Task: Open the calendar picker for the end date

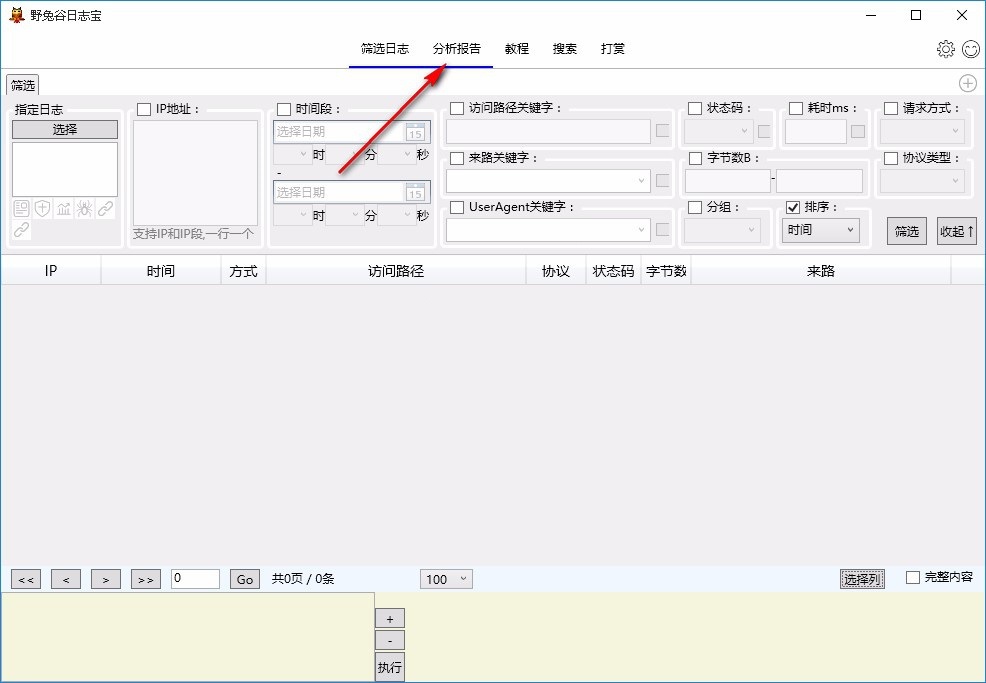Action: coord(415,192)
